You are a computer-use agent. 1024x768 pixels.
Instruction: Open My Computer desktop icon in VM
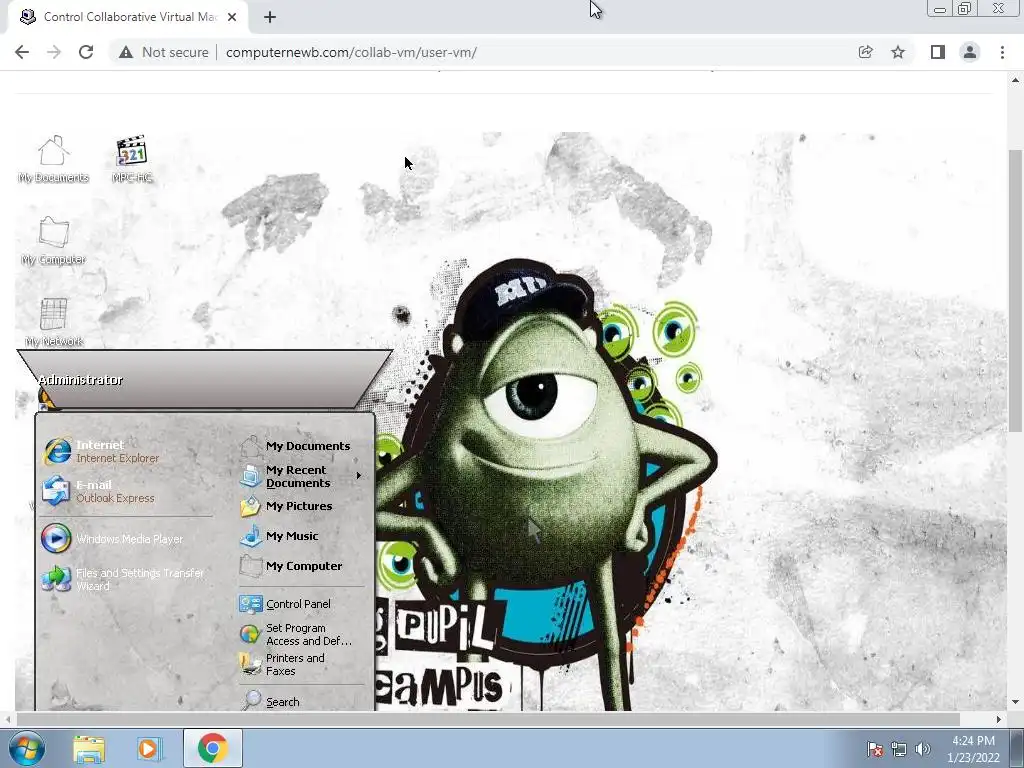(x=53, y=241)
